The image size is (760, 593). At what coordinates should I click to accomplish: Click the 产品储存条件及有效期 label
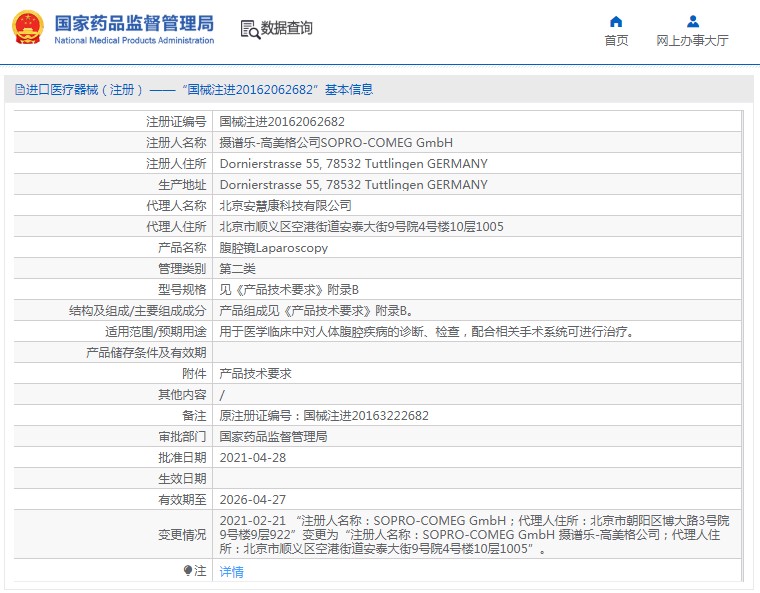(146, 353)
